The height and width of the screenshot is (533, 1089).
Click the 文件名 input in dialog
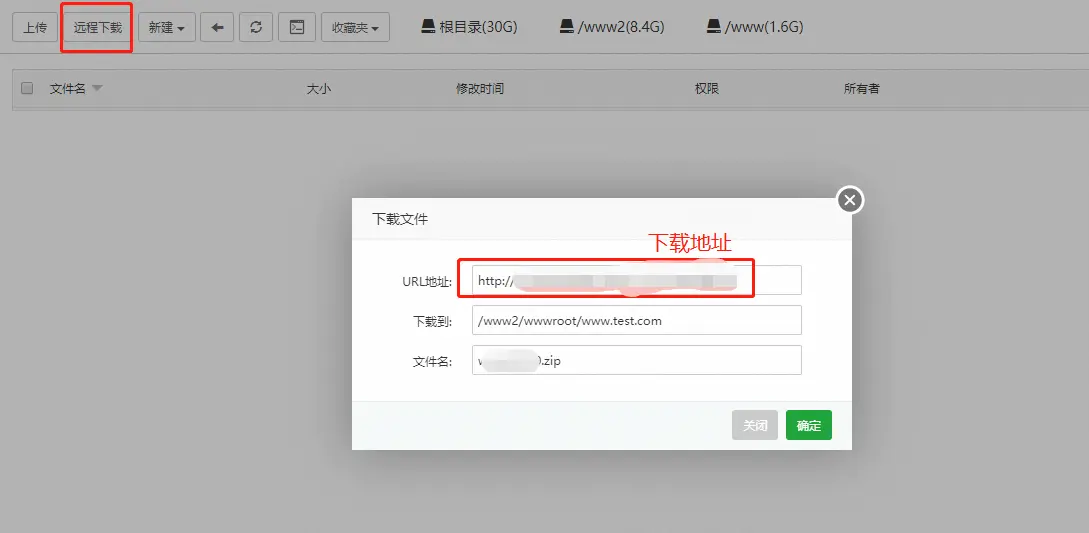[x=636, y=360]
